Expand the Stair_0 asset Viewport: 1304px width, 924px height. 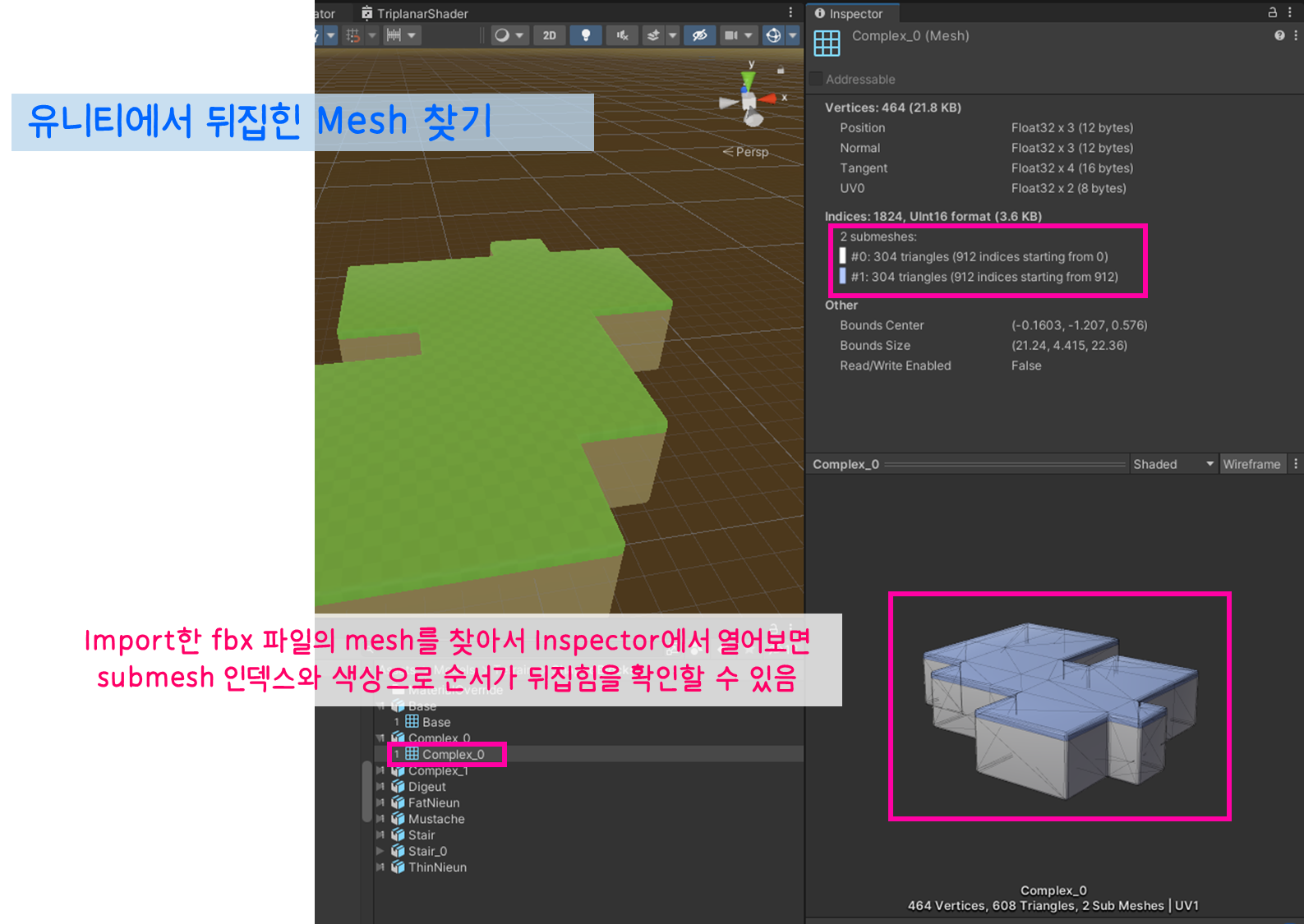point(380,851)
